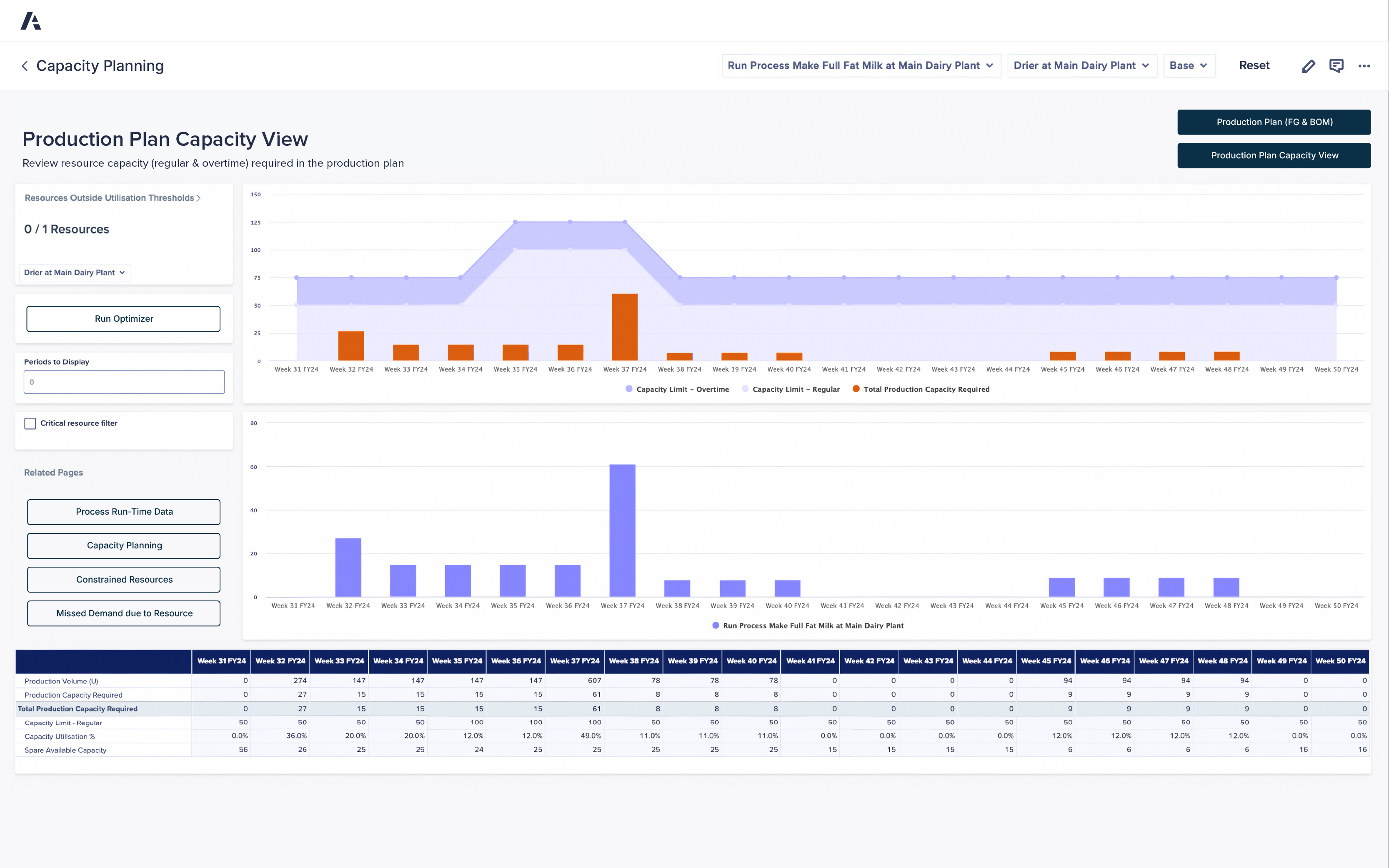The image size is (1389, 868).
Task: Click the Periods to Display input field
Action: pyautogui.click(x=123, y=382)
